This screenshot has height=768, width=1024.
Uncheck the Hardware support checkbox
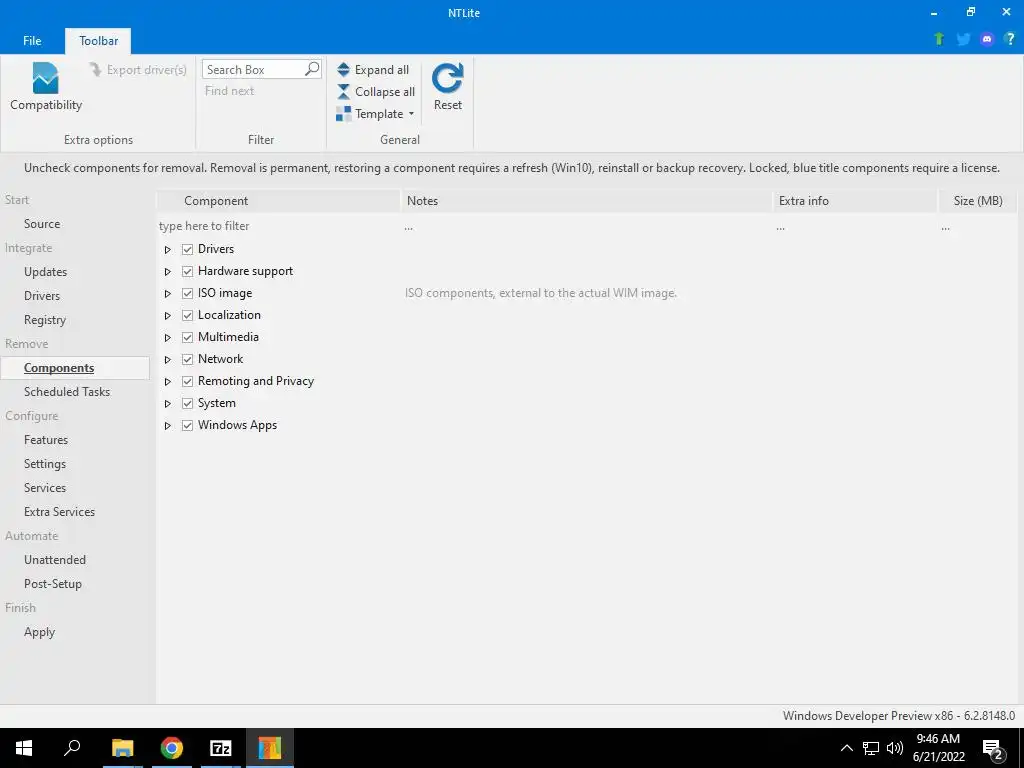[187, 271]
